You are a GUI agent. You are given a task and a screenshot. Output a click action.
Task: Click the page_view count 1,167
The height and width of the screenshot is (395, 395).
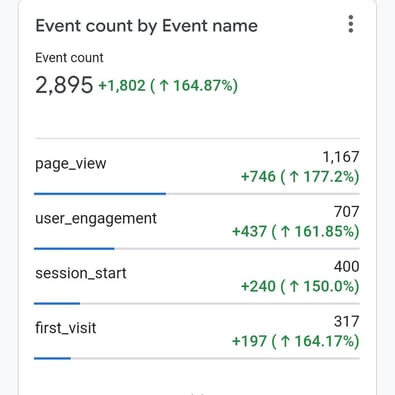click(x=341, y=157)
